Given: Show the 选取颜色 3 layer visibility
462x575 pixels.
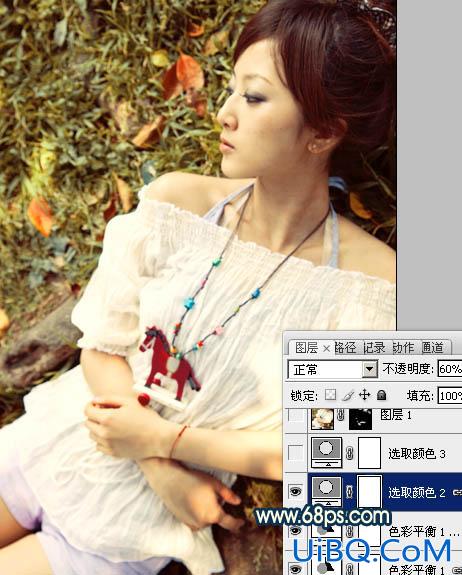Looking at the screenshot, I should click(x=296, y=453).
